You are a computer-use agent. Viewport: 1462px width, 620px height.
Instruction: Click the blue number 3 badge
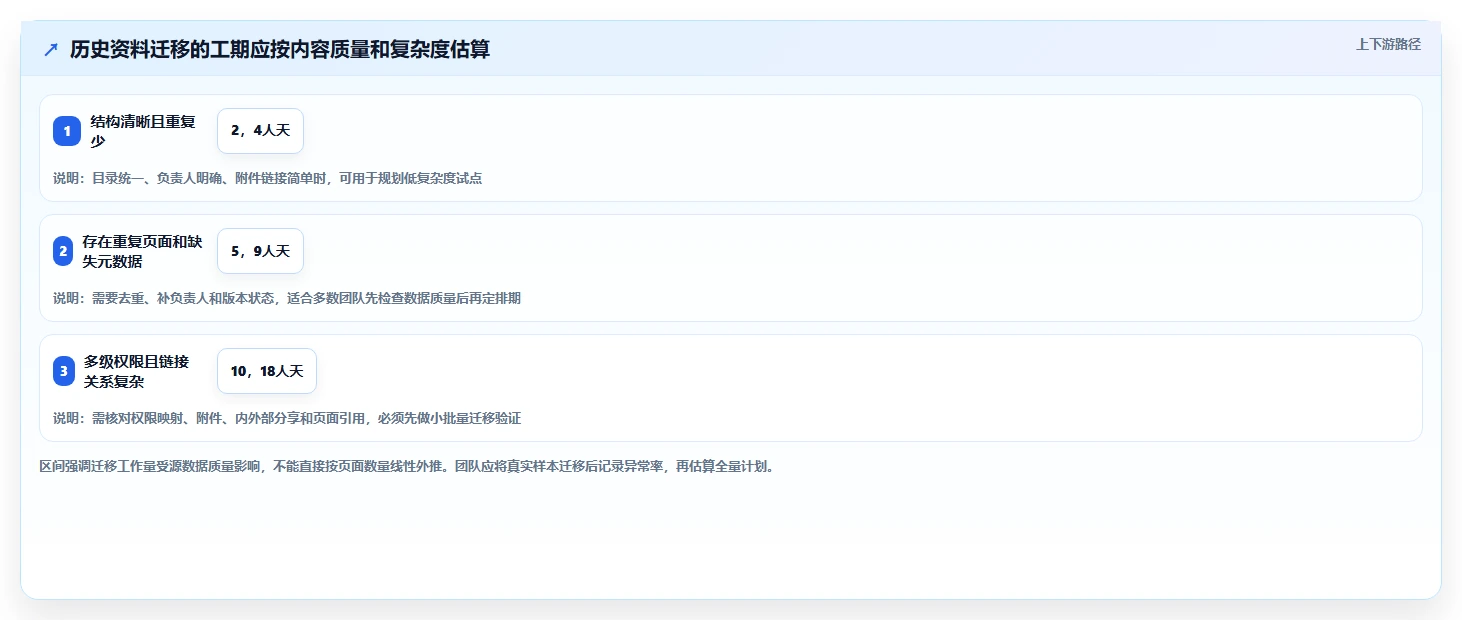tap(63, 371)
